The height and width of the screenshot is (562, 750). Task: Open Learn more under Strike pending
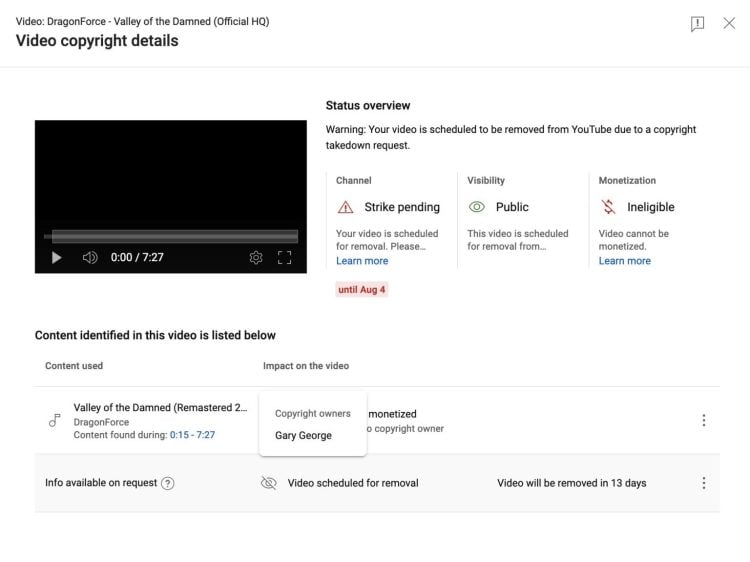click(362, 261)
